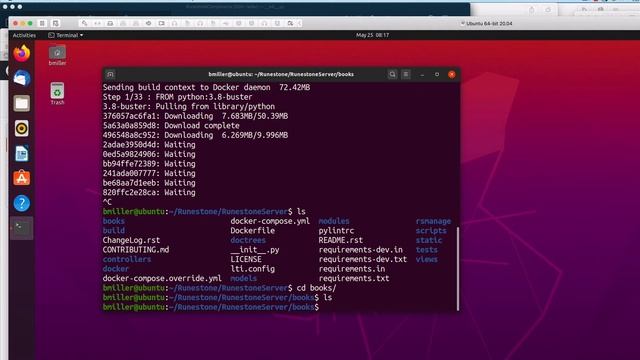Click 'pylintrc' in the listing

(x=336, y=231)
